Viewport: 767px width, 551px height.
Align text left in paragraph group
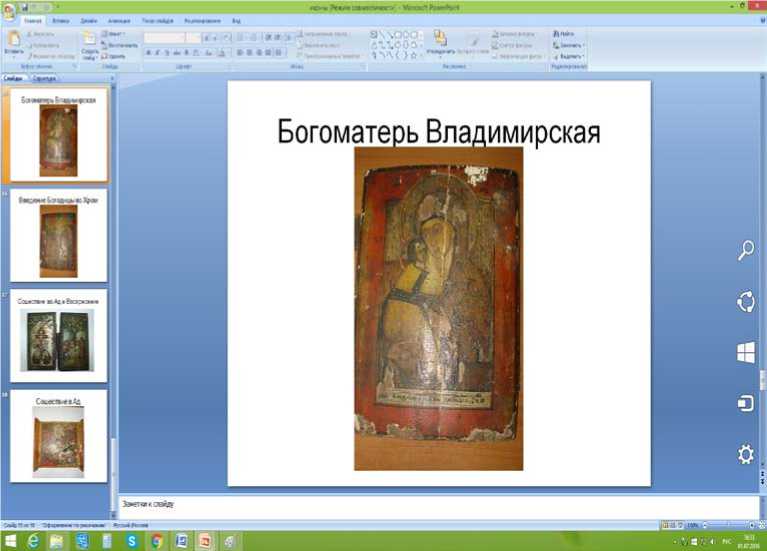(240, 53)
